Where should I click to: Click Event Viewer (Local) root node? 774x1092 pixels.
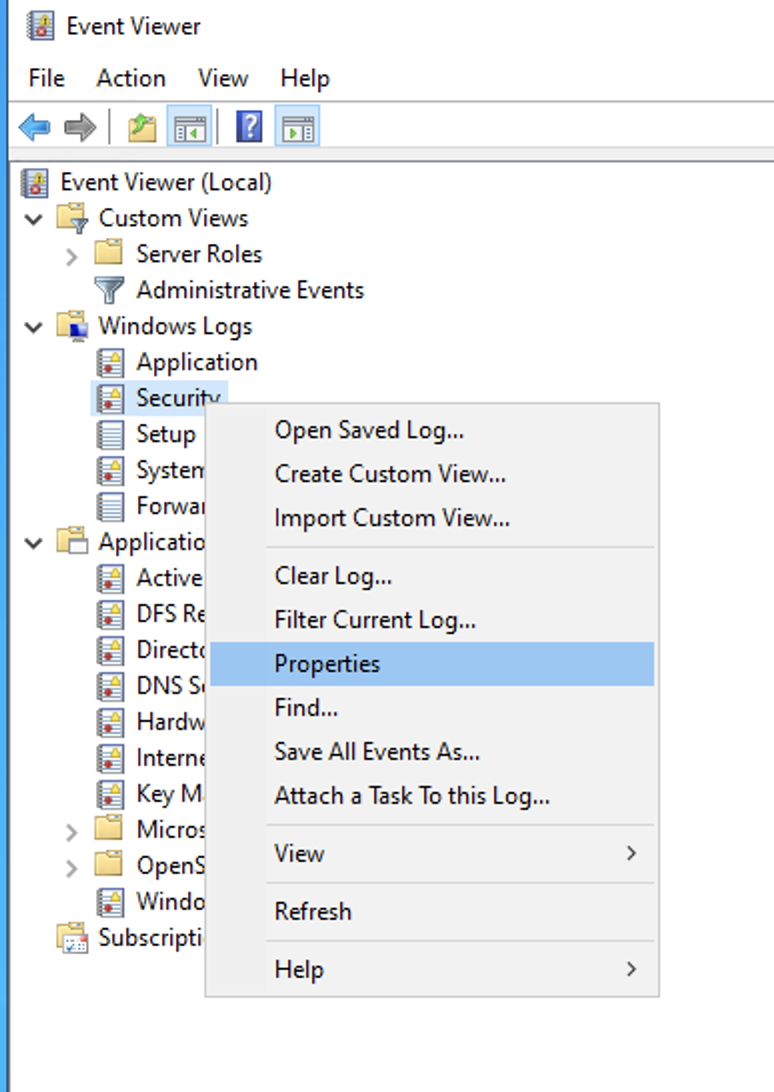click(165, 182)
